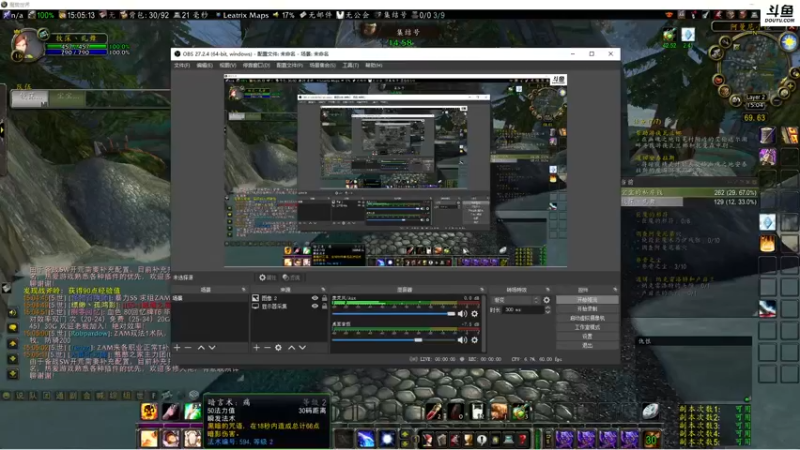Open the 帮助(H) menu in OBS
800x450 pixels.
click(373, 65)
